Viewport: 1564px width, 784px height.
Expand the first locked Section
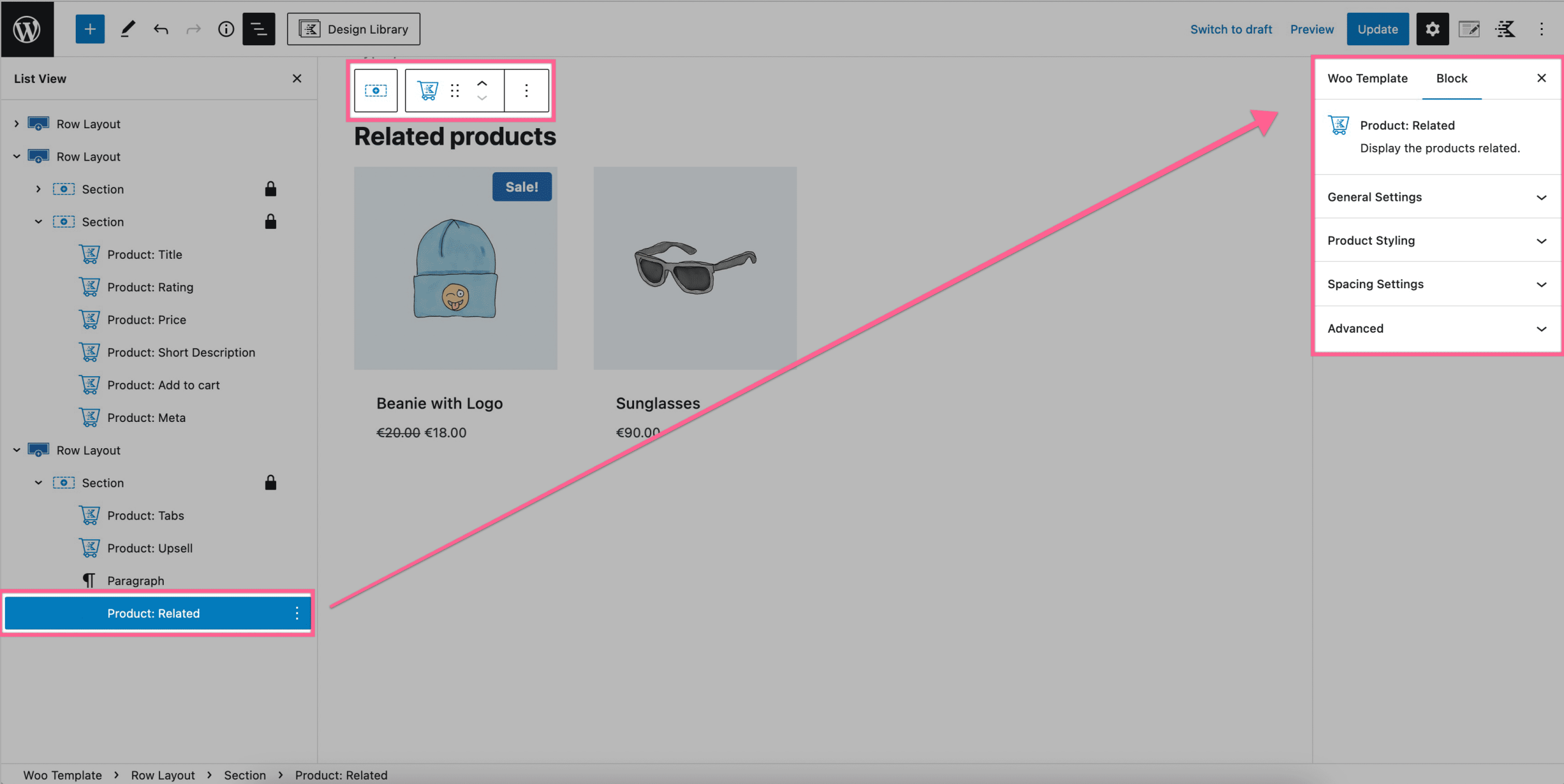(x=38, y=189)
